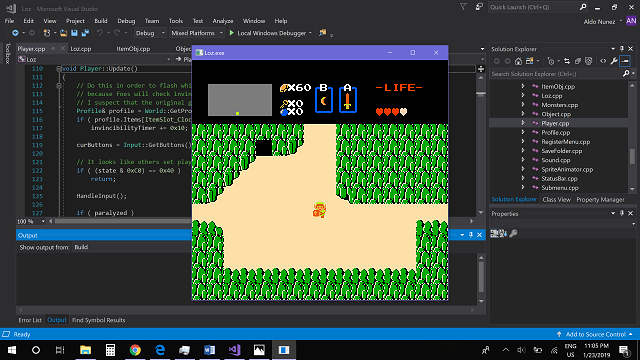Open the 100 % zoom dropdown
The image size is (640, 360).
pos(31,221)
